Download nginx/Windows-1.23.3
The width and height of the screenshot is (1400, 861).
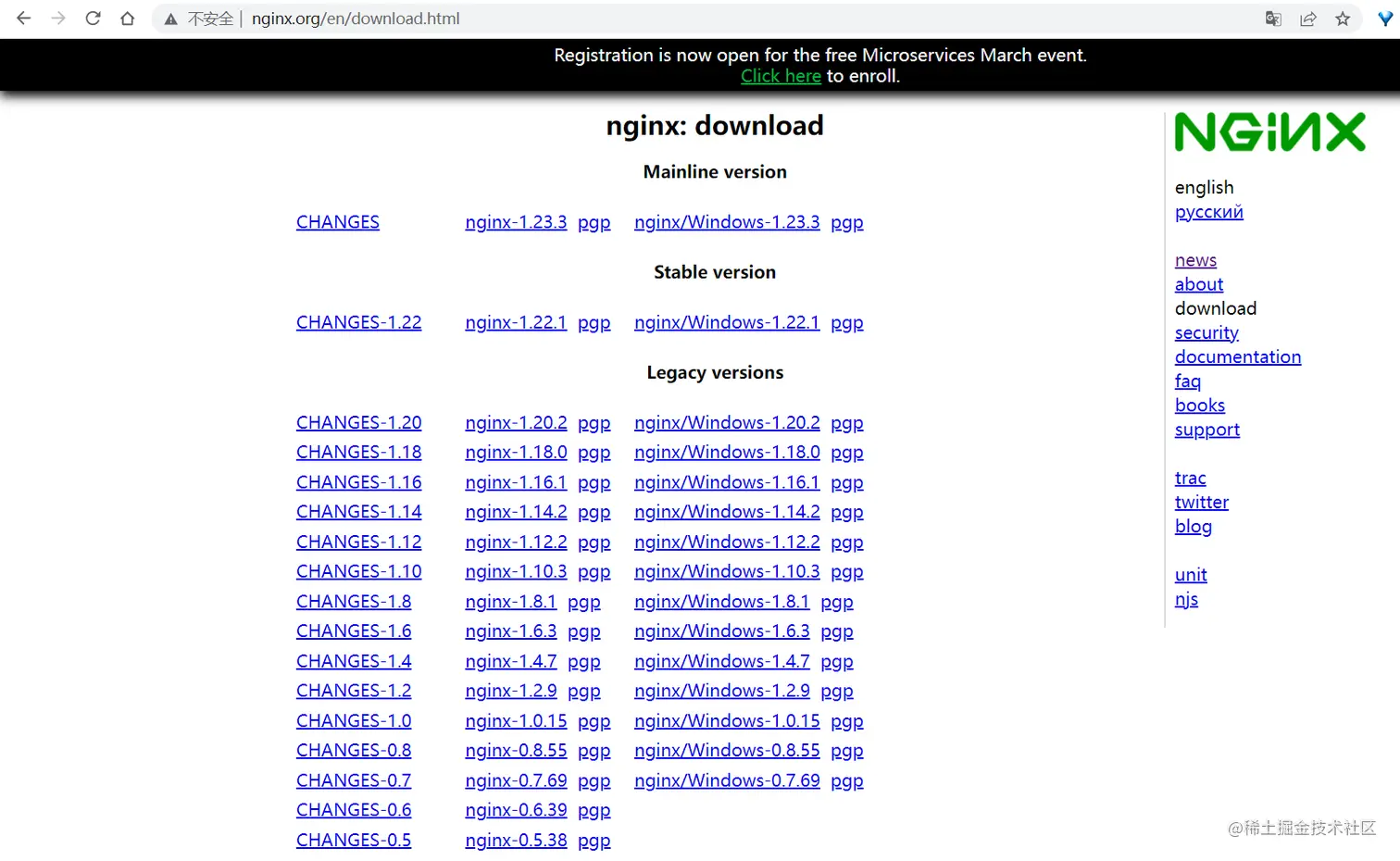(x=727, y=222)
